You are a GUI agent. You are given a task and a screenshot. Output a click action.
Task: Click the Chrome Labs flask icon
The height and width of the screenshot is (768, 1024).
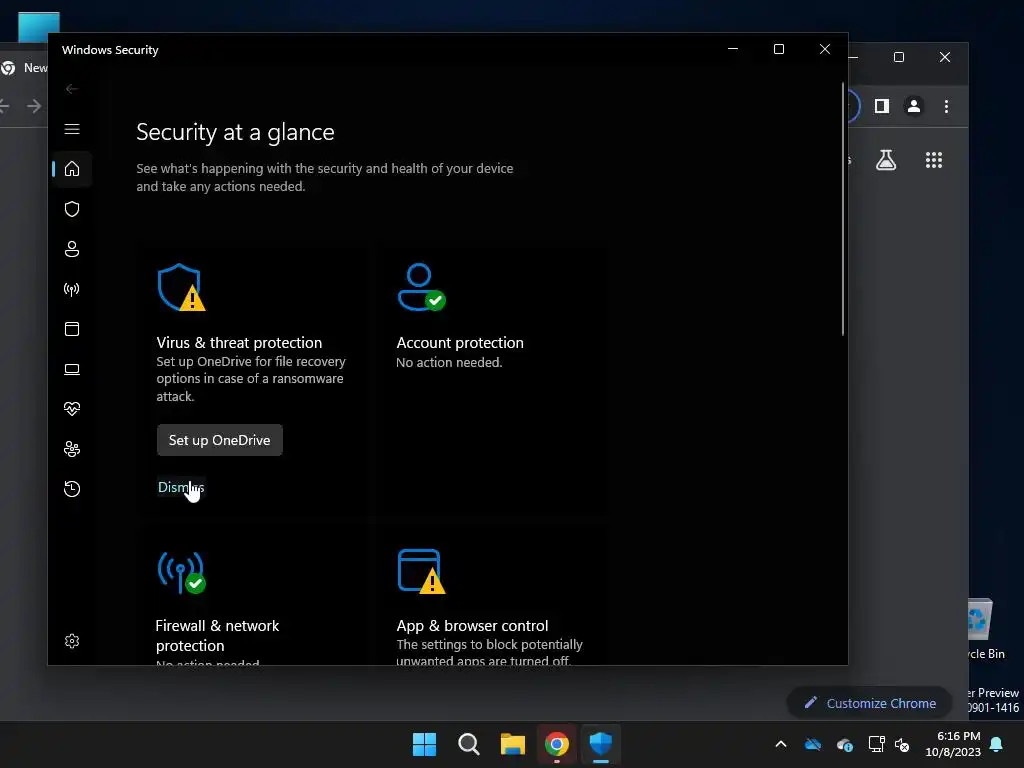886,160
